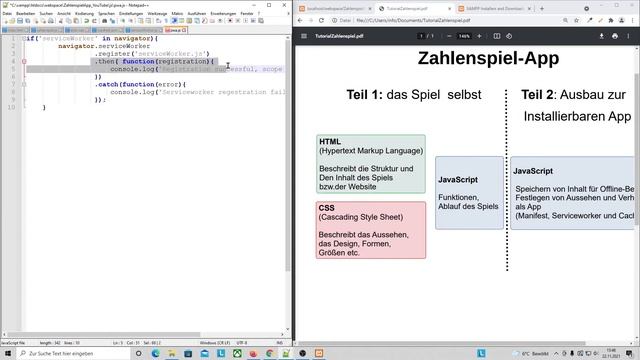Click the Zoom In toolbar icon in Notepad++

click(123, 21)
